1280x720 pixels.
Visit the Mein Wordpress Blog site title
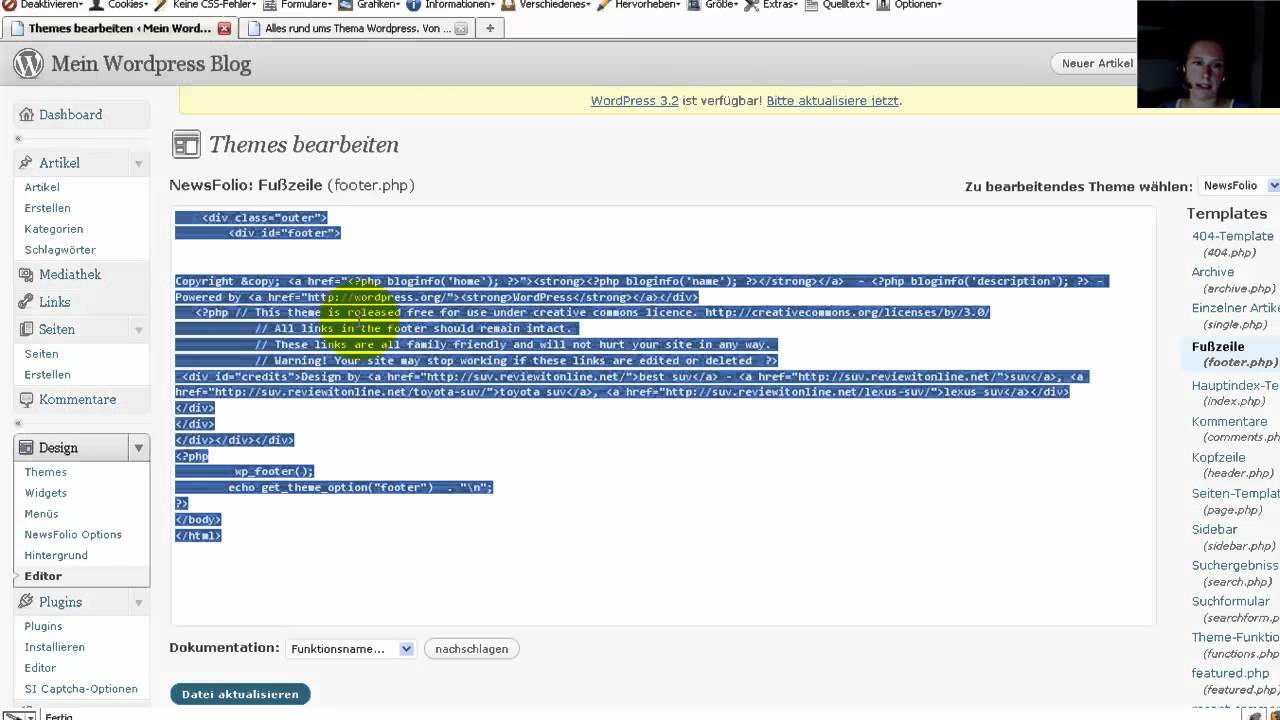point(151,64)
